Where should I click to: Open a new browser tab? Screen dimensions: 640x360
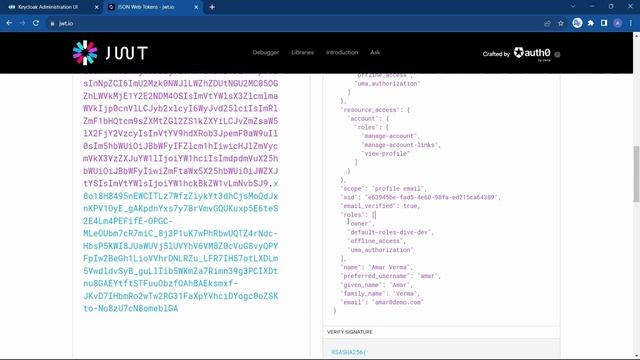click(x=212, y=7)
